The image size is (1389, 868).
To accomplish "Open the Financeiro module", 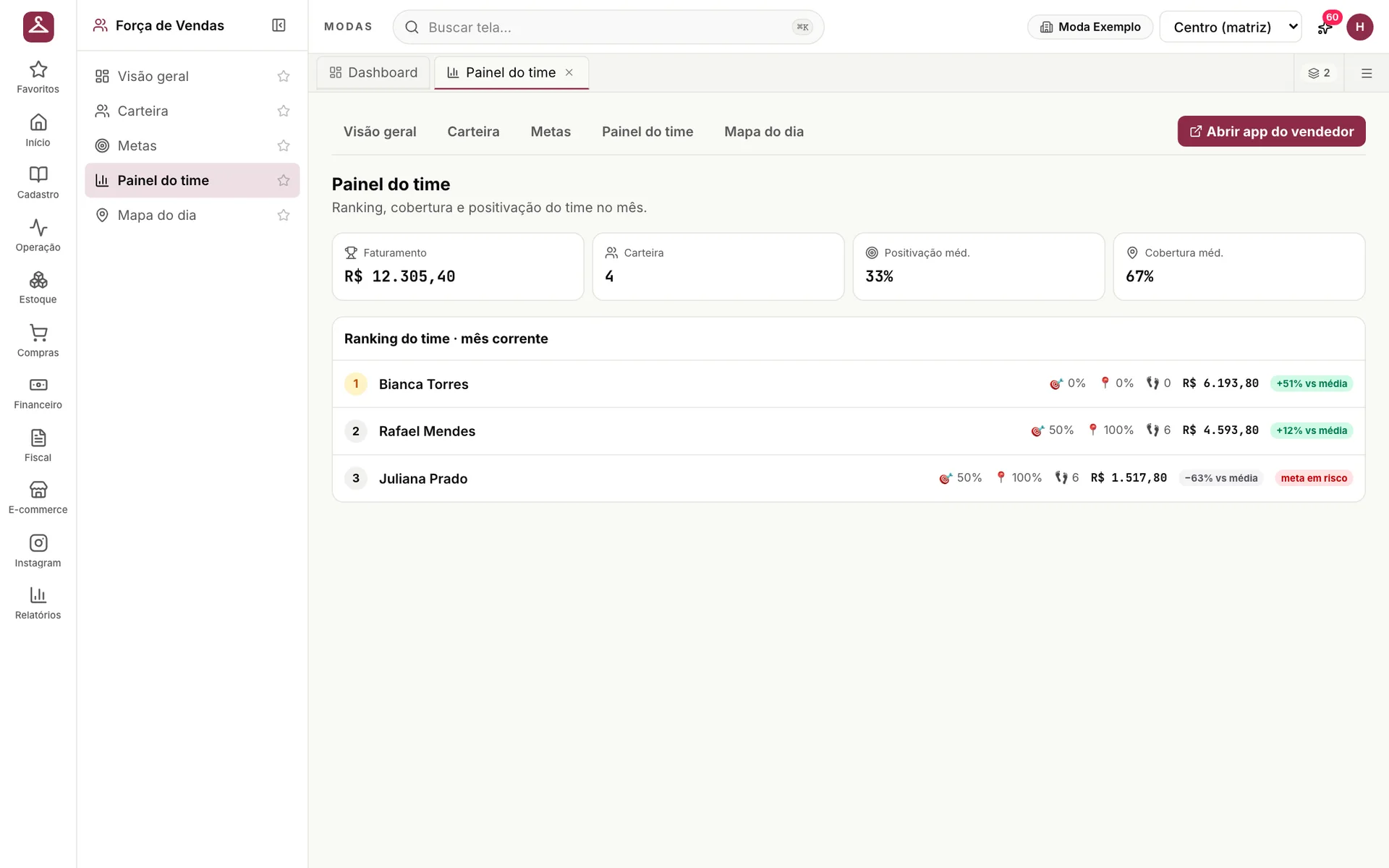I will (38, 393).
